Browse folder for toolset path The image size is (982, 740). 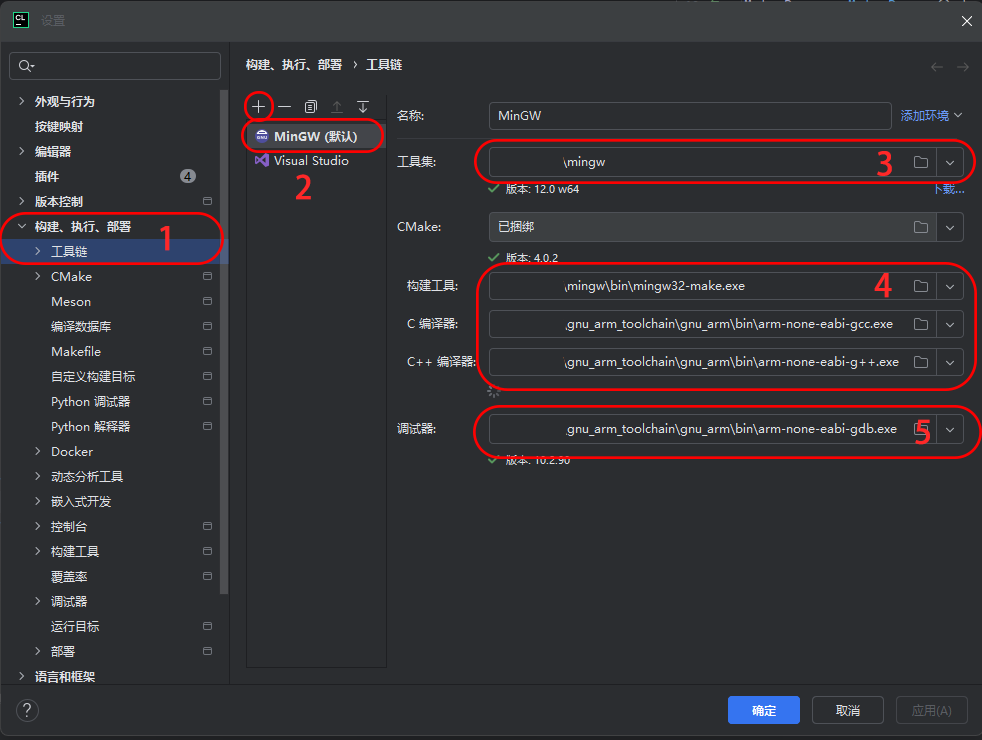pos(921,162)
